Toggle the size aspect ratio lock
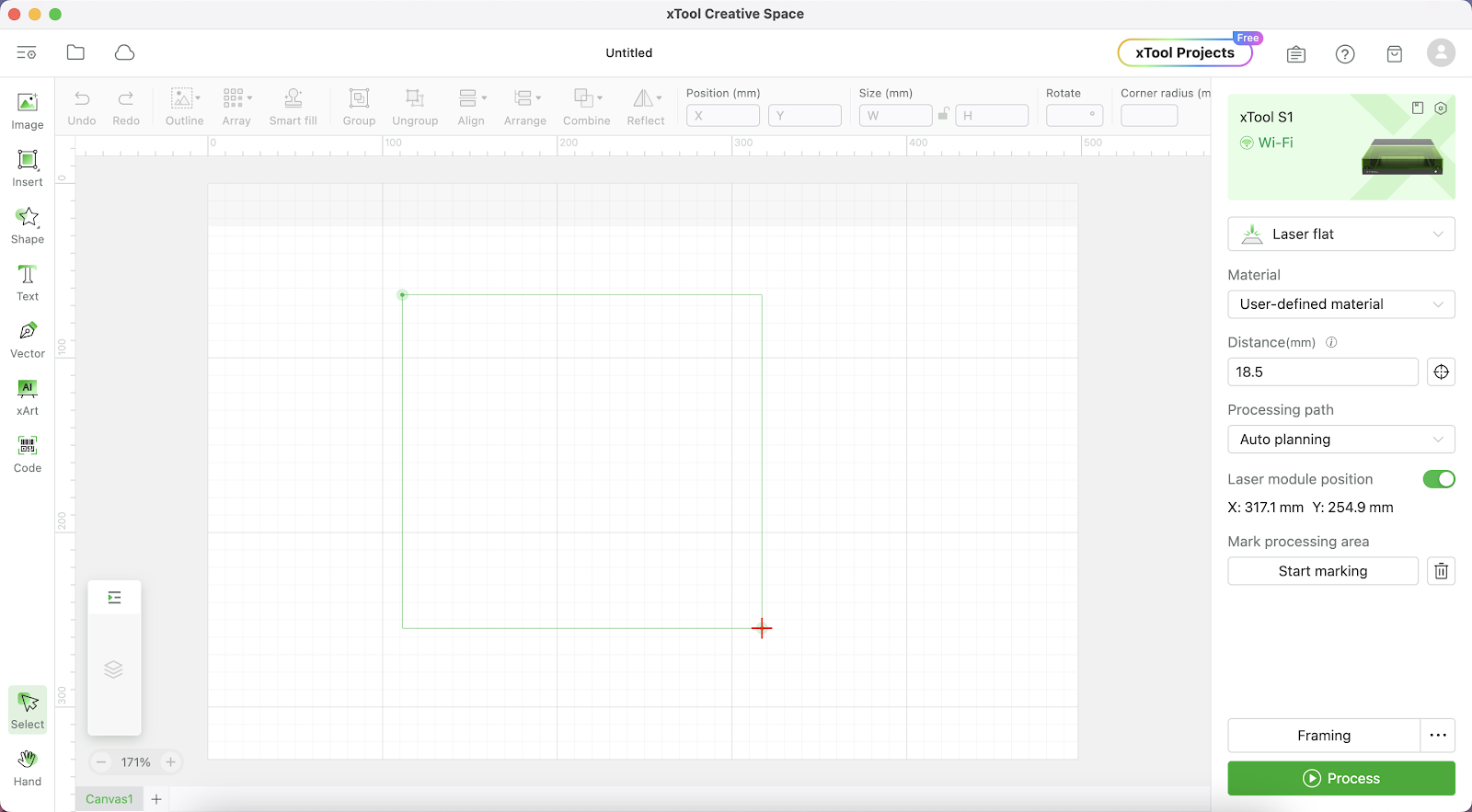 (943, 115)
